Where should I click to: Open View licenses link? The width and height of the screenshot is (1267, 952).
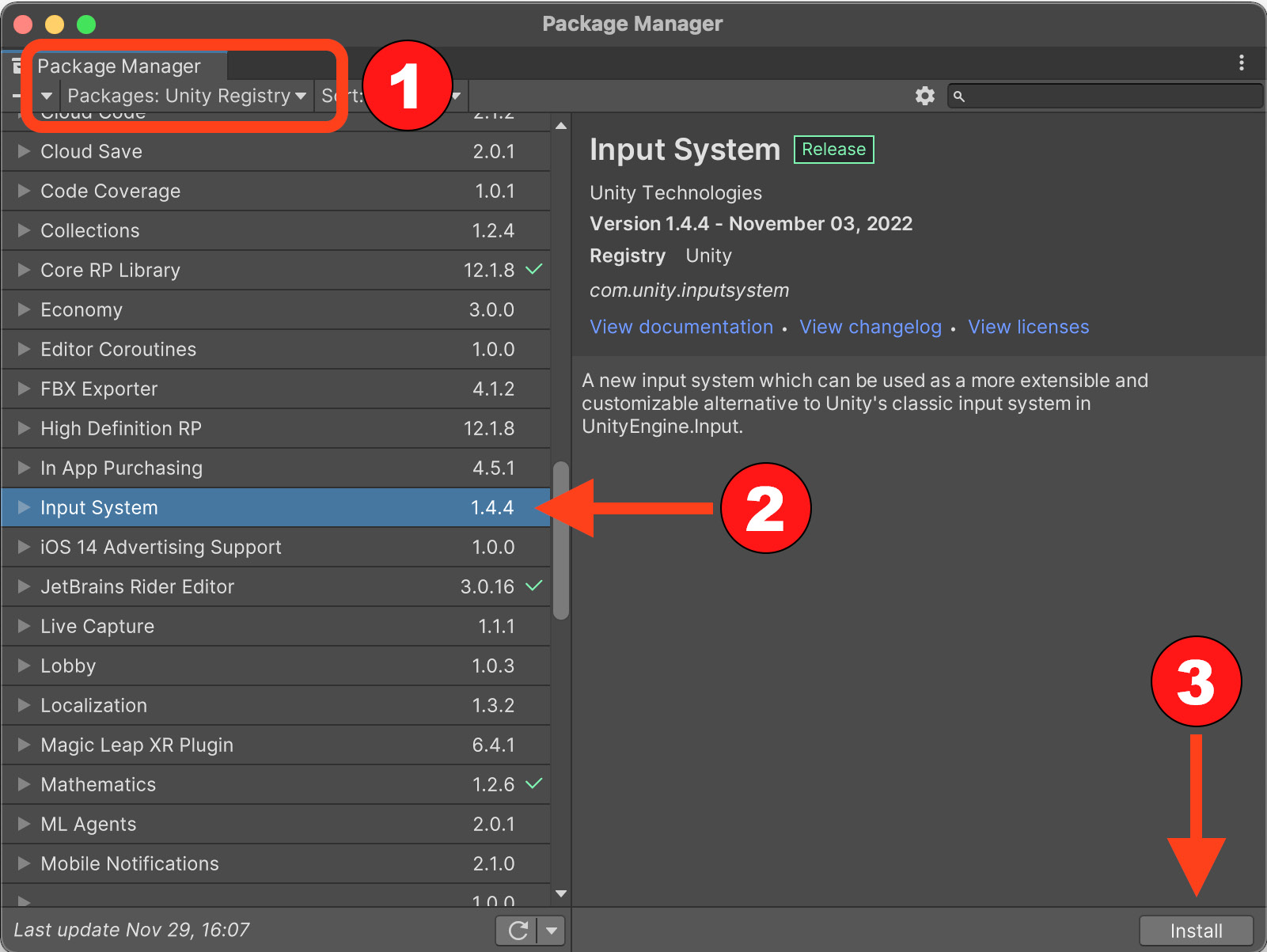(x=1028, y=327)
